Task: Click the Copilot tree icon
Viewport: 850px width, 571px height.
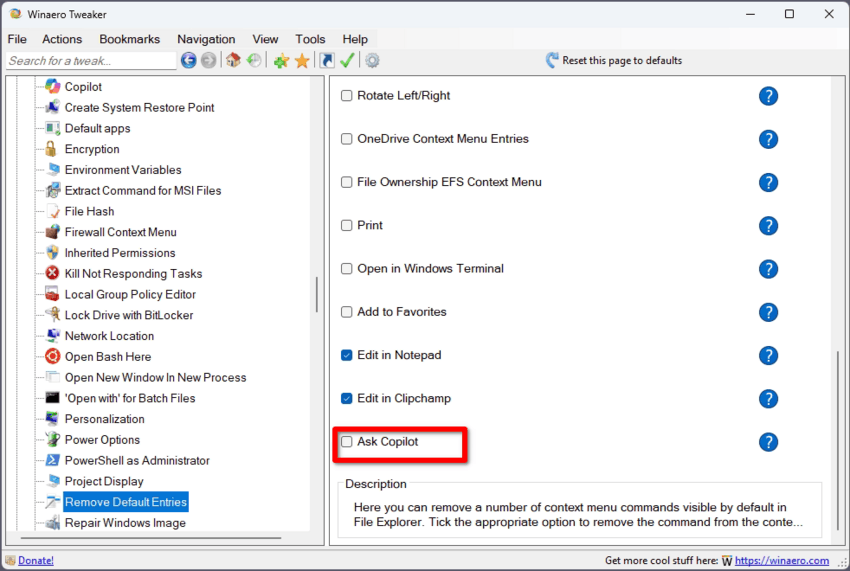Action: (x=53, y=86)
